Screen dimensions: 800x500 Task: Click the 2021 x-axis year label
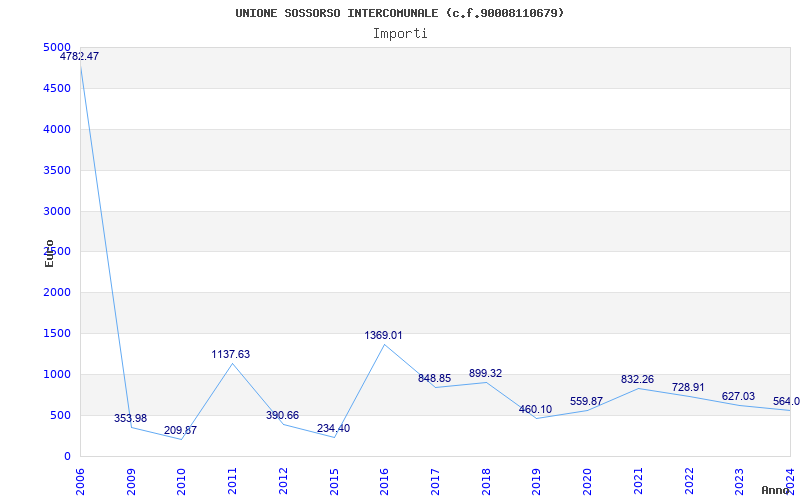pos(638,483)
